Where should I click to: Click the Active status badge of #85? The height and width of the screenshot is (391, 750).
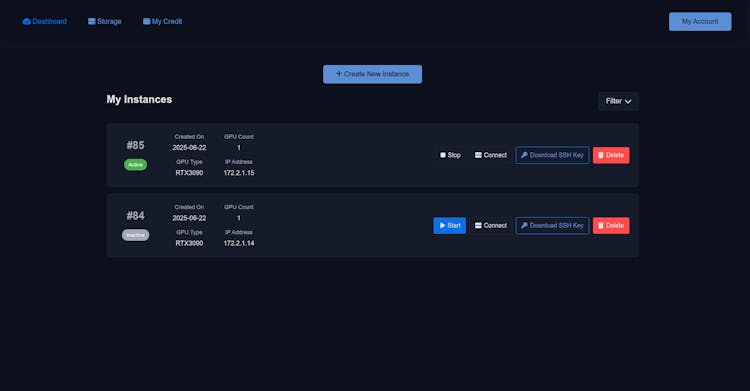135,165
